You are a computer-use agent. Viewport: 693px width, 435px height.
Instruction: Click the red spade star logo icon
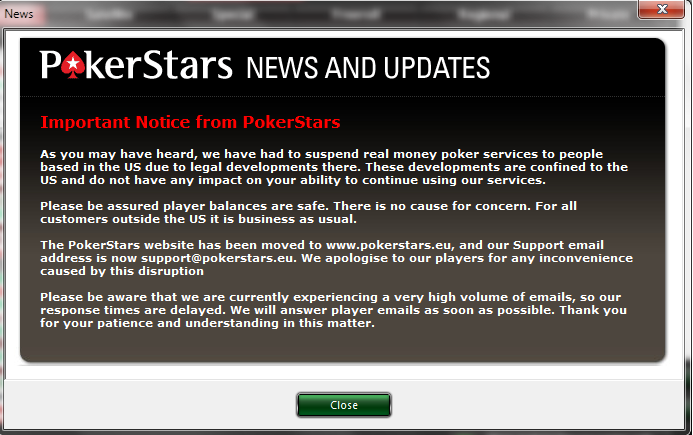coord(73,66)
